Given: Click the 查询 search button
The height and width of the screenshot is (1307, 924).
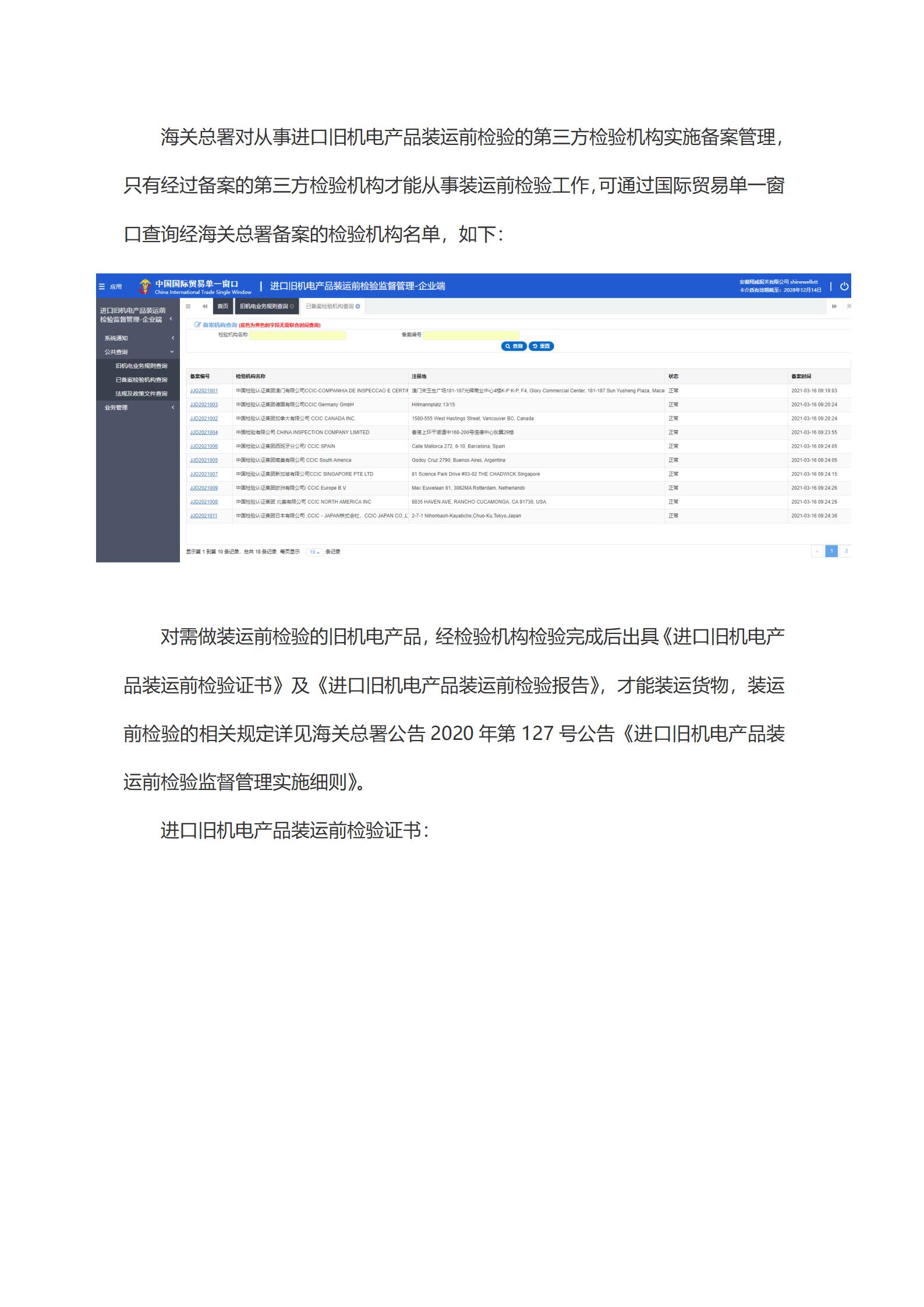Looking at the screenshot, I should 514,346.
